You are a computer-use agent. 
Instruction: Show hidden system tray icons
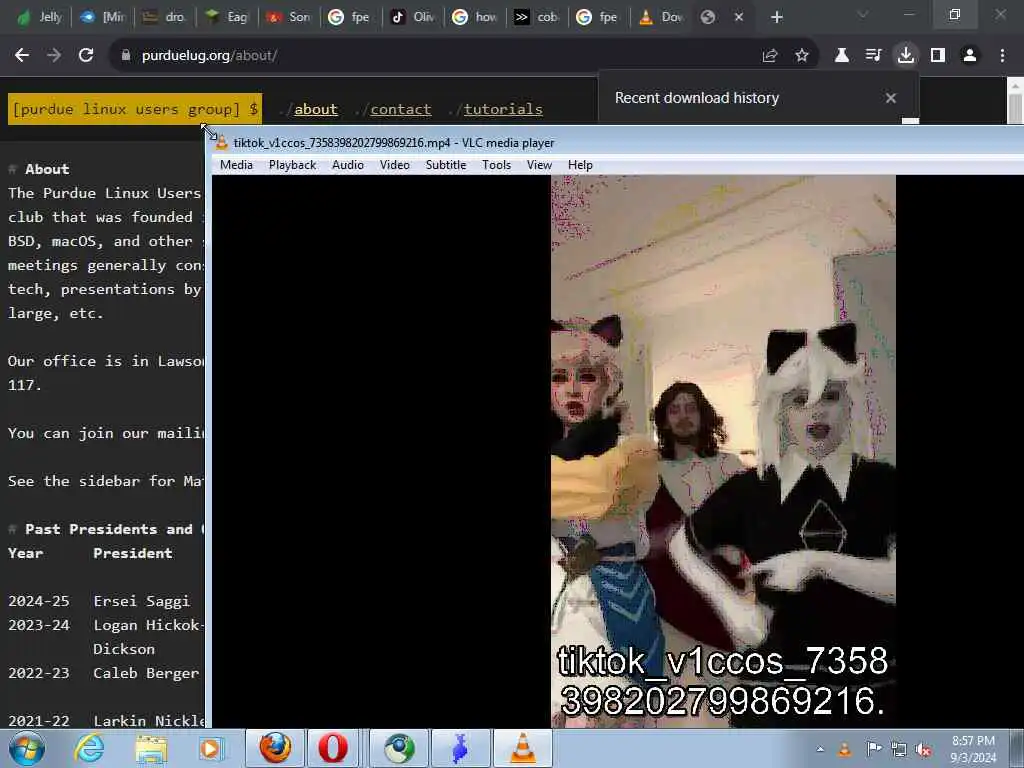[820, 749]
